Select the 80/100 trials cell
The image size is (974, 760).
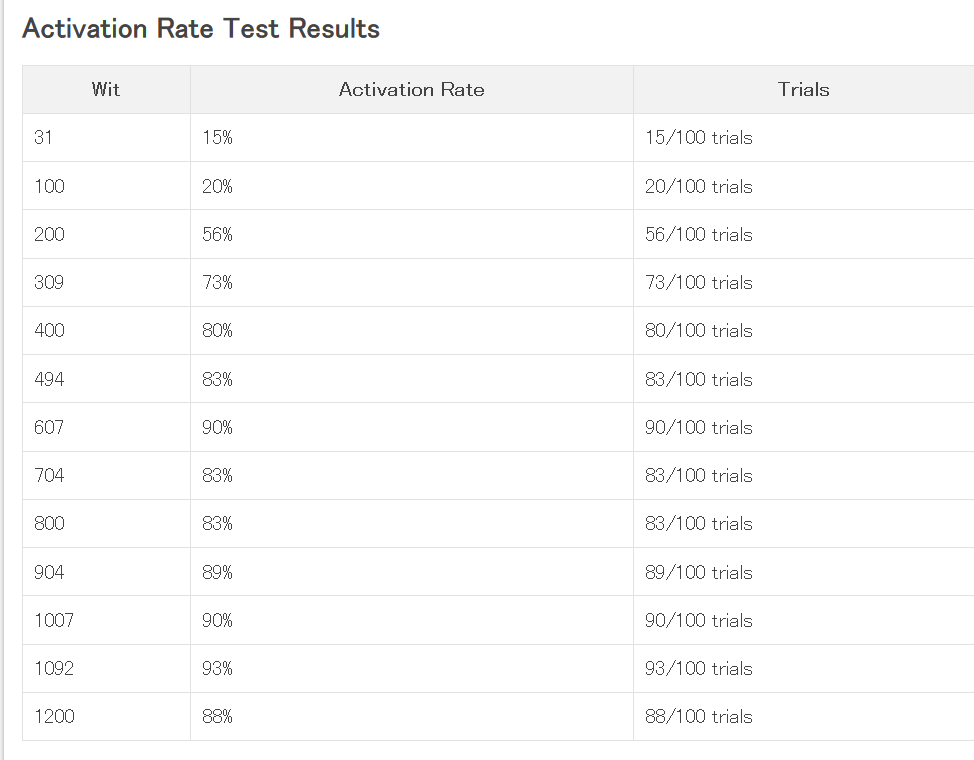(x=804, y=331)
